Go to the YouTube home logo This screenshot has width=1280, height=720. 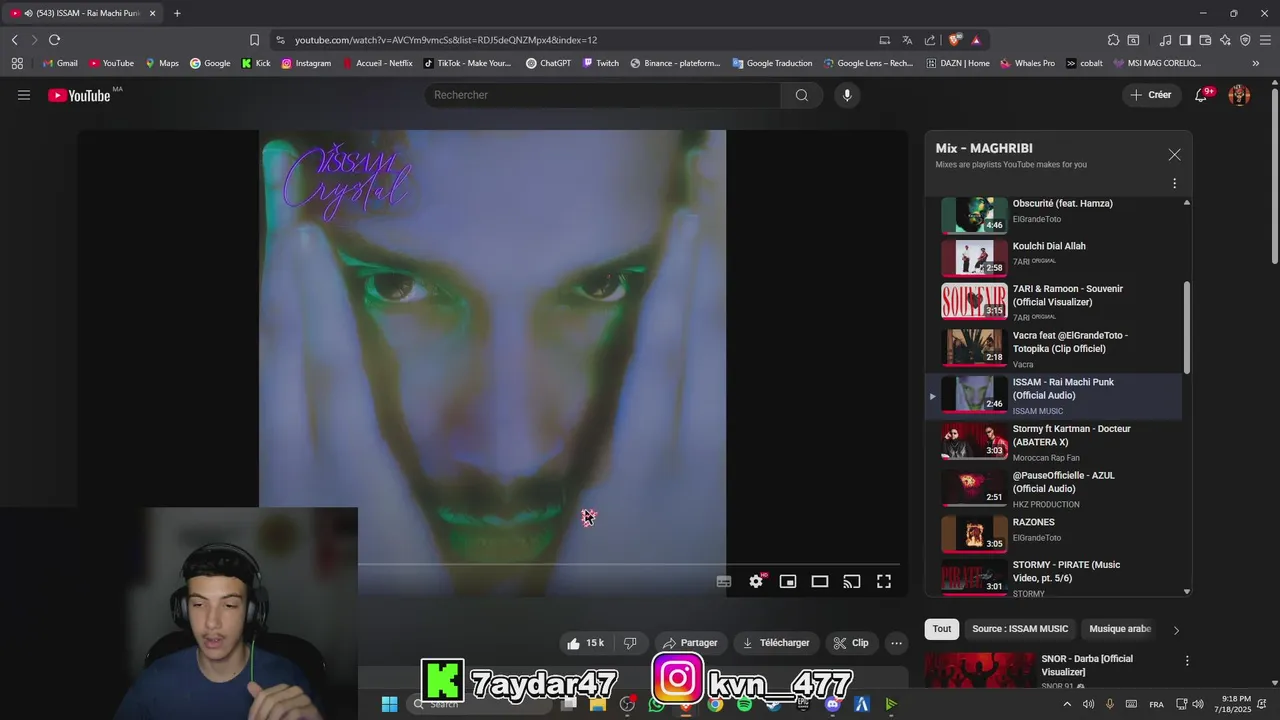coord(79,95)
